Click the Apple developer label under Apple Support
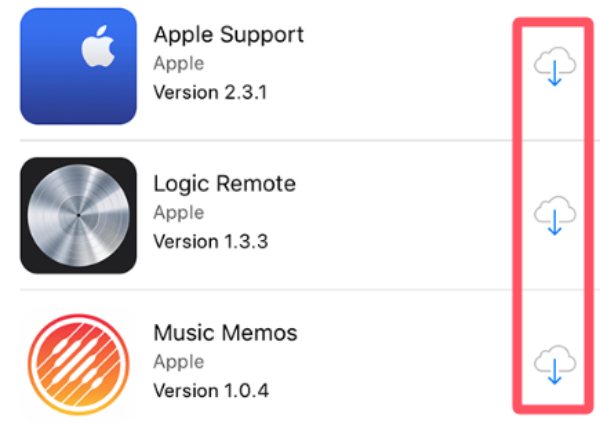Screen dimensions: 600x433 (x=179, y=64)
